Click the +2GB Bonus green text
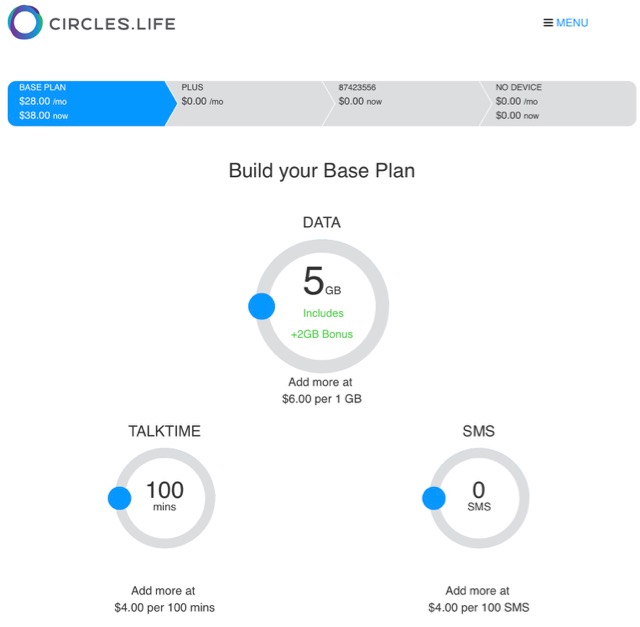The height and width of the screenshot is (627, 640). (322, 334)
